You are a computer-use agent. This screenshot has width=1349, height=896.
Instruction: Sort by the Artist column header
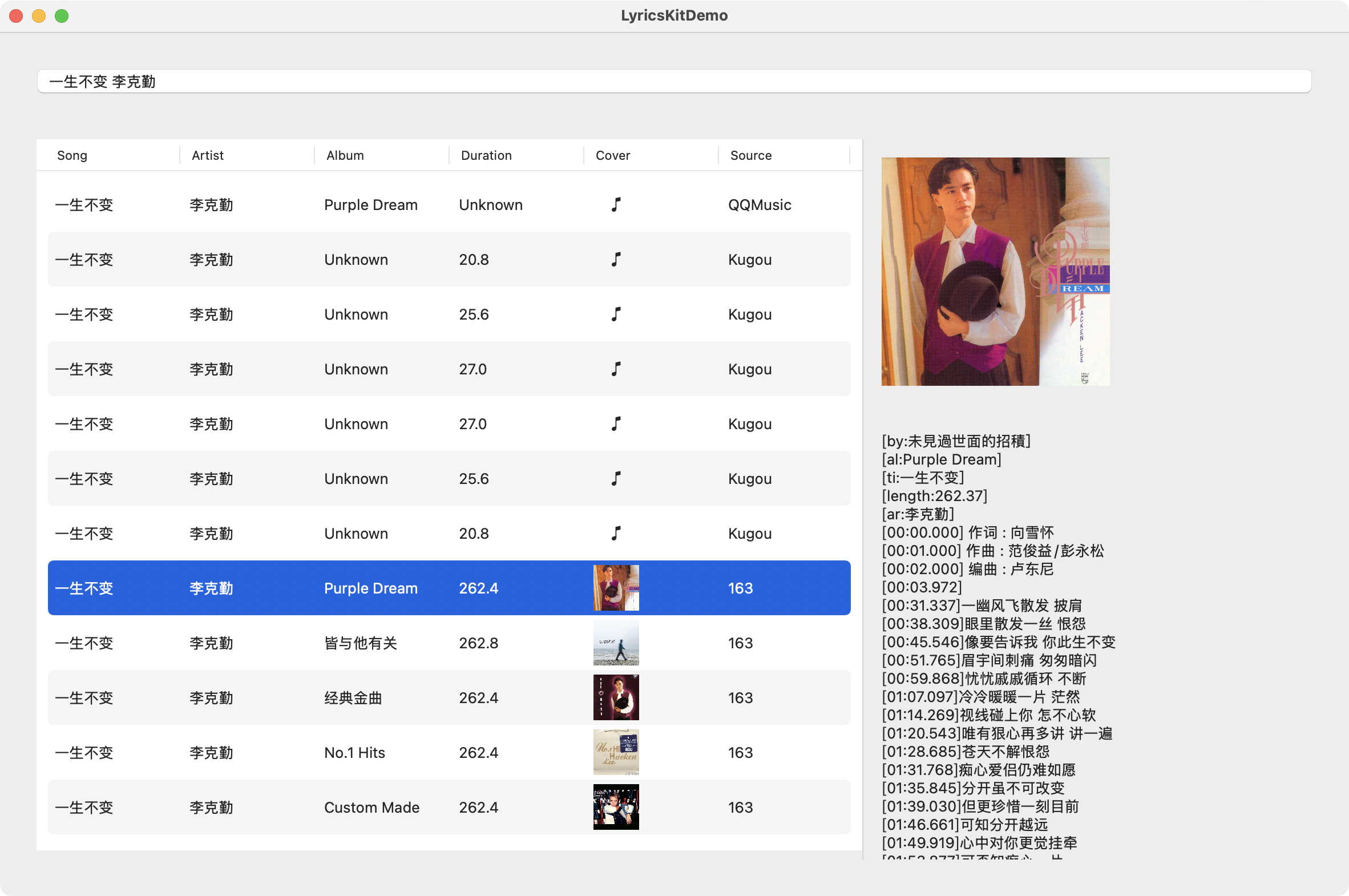207,155
